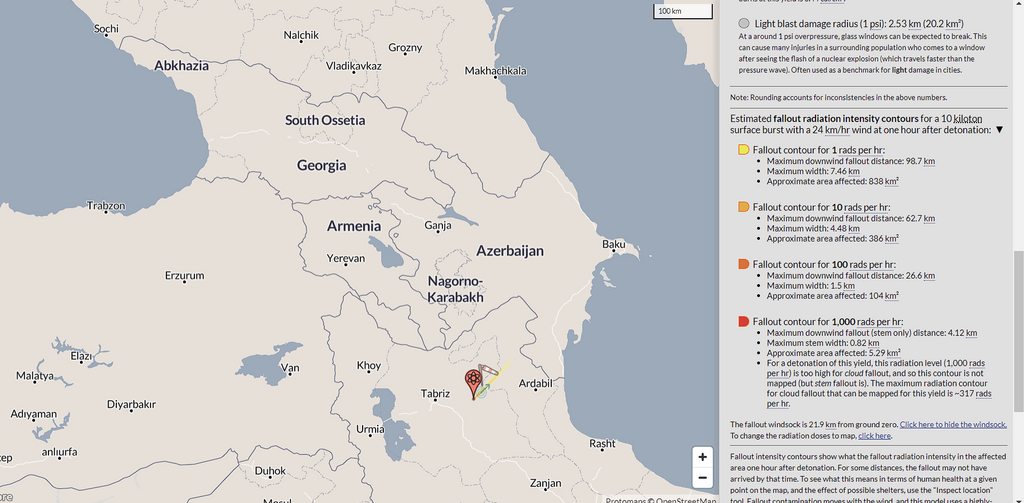
Task: Zoom in with the plus button
Action: tap(702, 457)
